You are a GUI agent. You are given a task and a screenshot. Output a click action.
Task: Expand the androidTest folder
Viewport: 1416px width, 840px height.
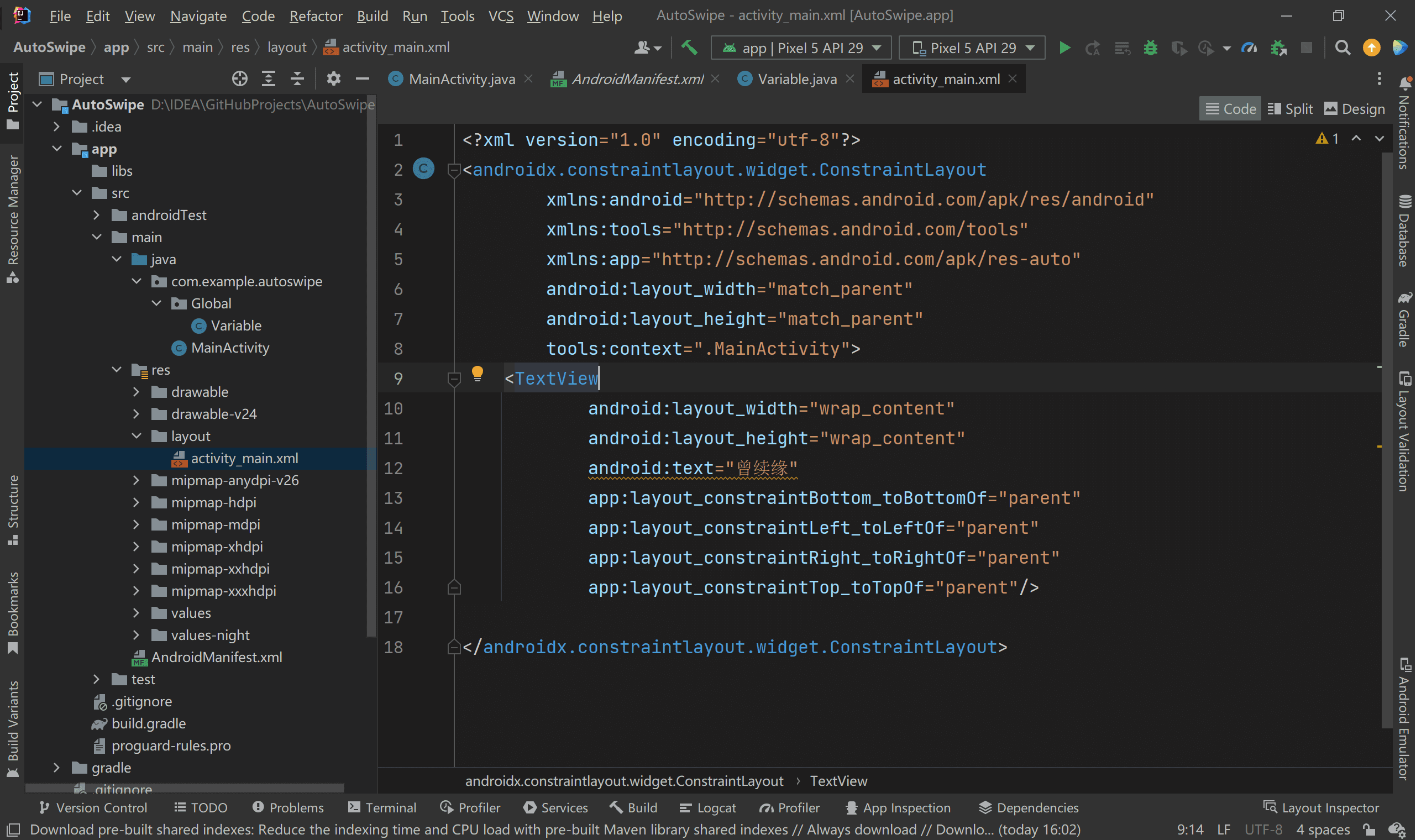(96, 215)
